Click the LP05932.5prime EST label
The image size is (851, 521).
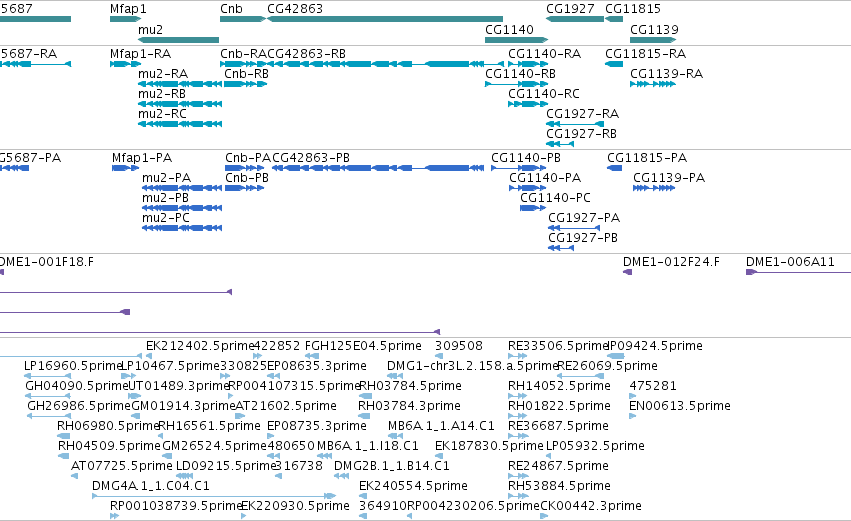[x=595, y=447]
